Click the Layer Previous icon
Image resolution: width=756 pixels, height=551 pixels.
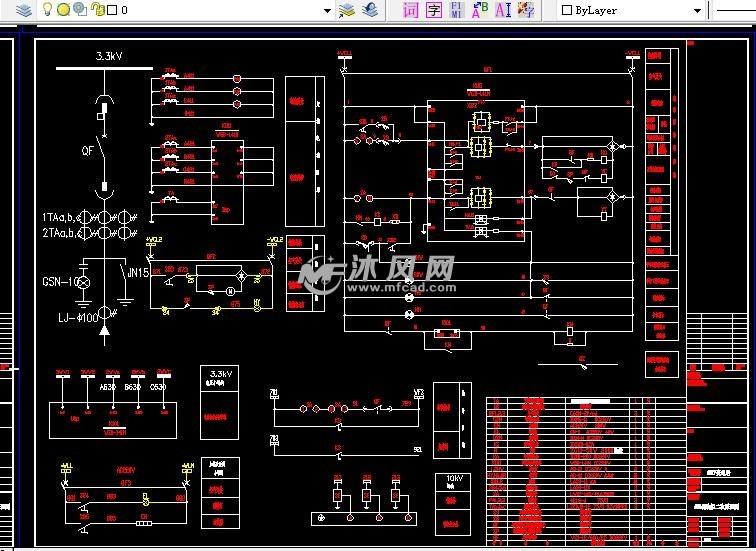tap(370, 10)
